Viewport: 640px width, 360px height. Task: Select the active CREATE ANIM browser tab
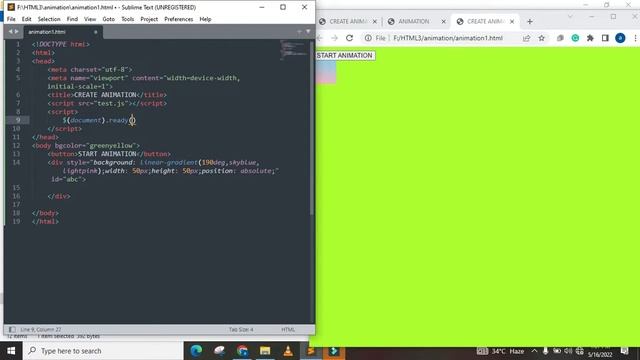point(484,21)
